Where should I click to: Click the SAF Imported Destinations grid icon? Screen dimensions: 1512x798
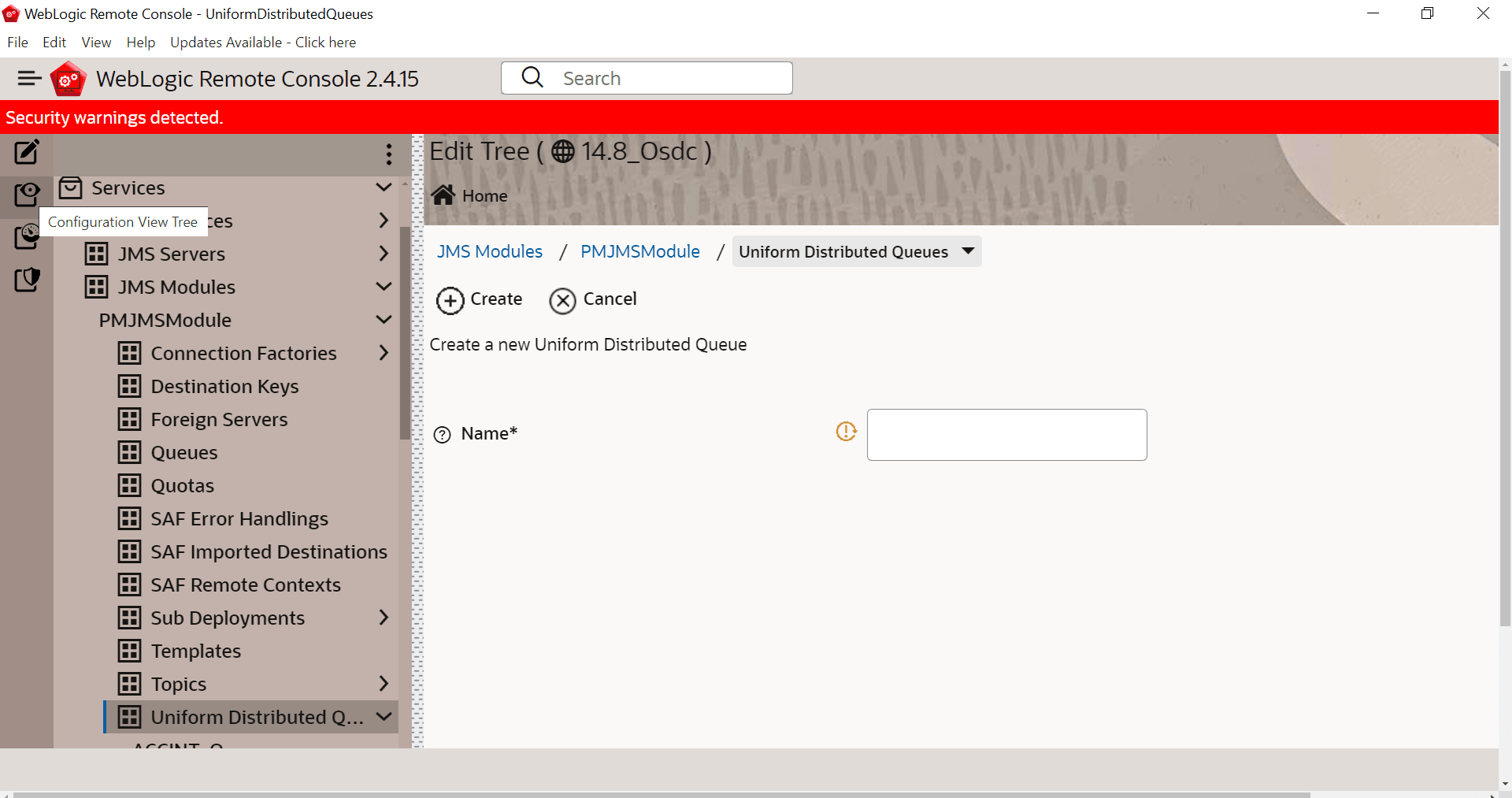point(130,551)
